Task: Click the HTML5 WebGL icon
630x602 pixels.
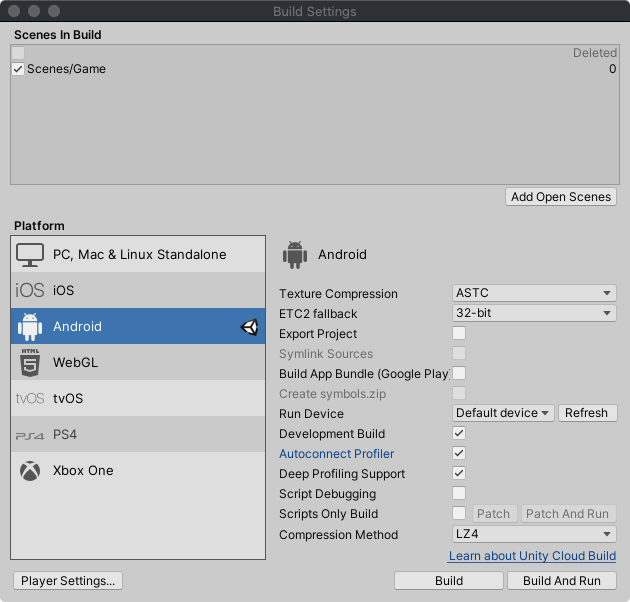Action: click(x=30, y=362)
